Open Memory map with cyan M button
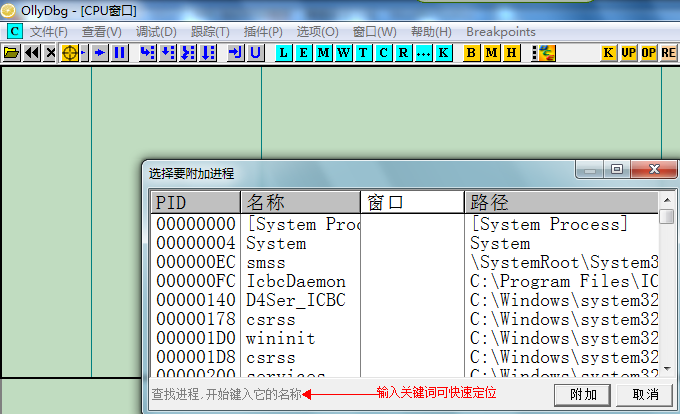The height and width of the screenshot is (414, 680). click(x=324, y=53)
